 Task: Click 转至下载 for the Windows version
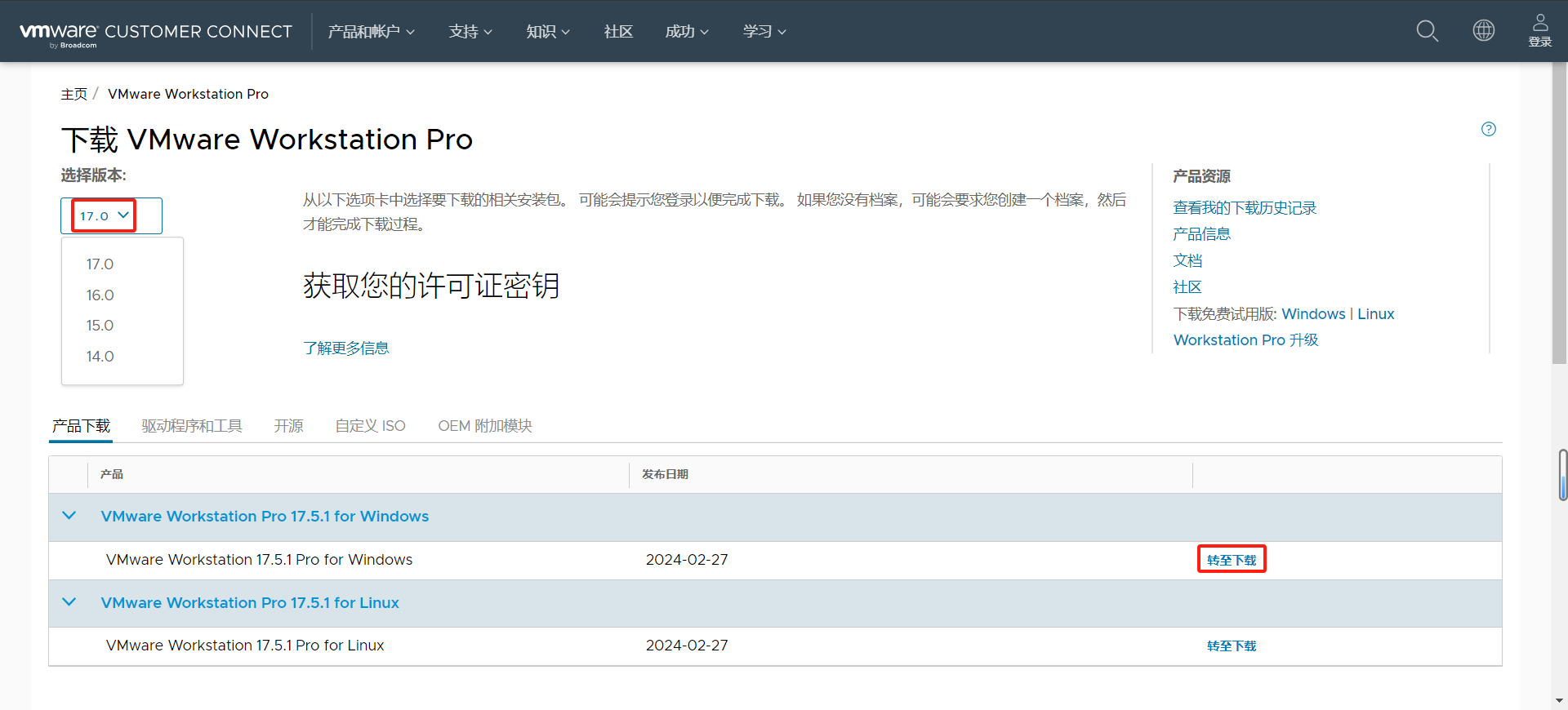[x=1231, y=560]
